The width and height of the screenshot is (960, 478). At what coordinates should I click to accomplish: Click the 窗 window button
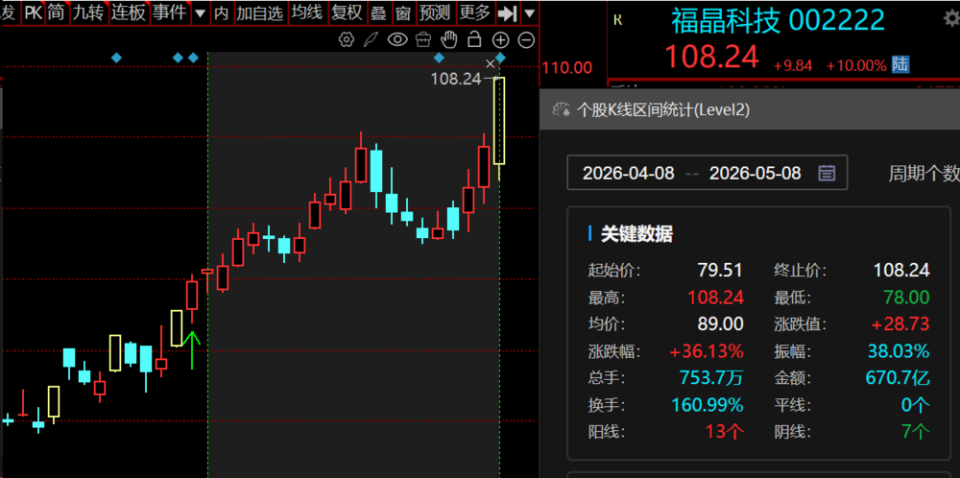pos(402,12)
